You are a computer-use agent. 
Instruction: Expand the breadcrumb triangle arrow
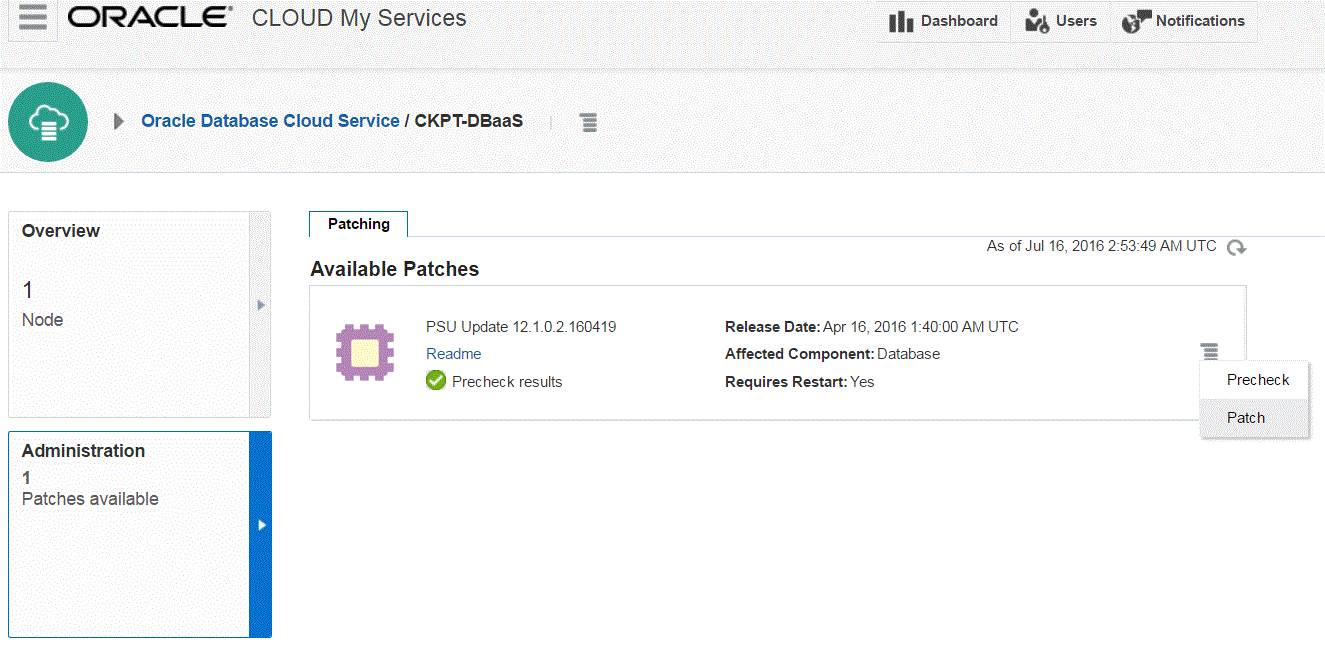(x=119, y=121)
